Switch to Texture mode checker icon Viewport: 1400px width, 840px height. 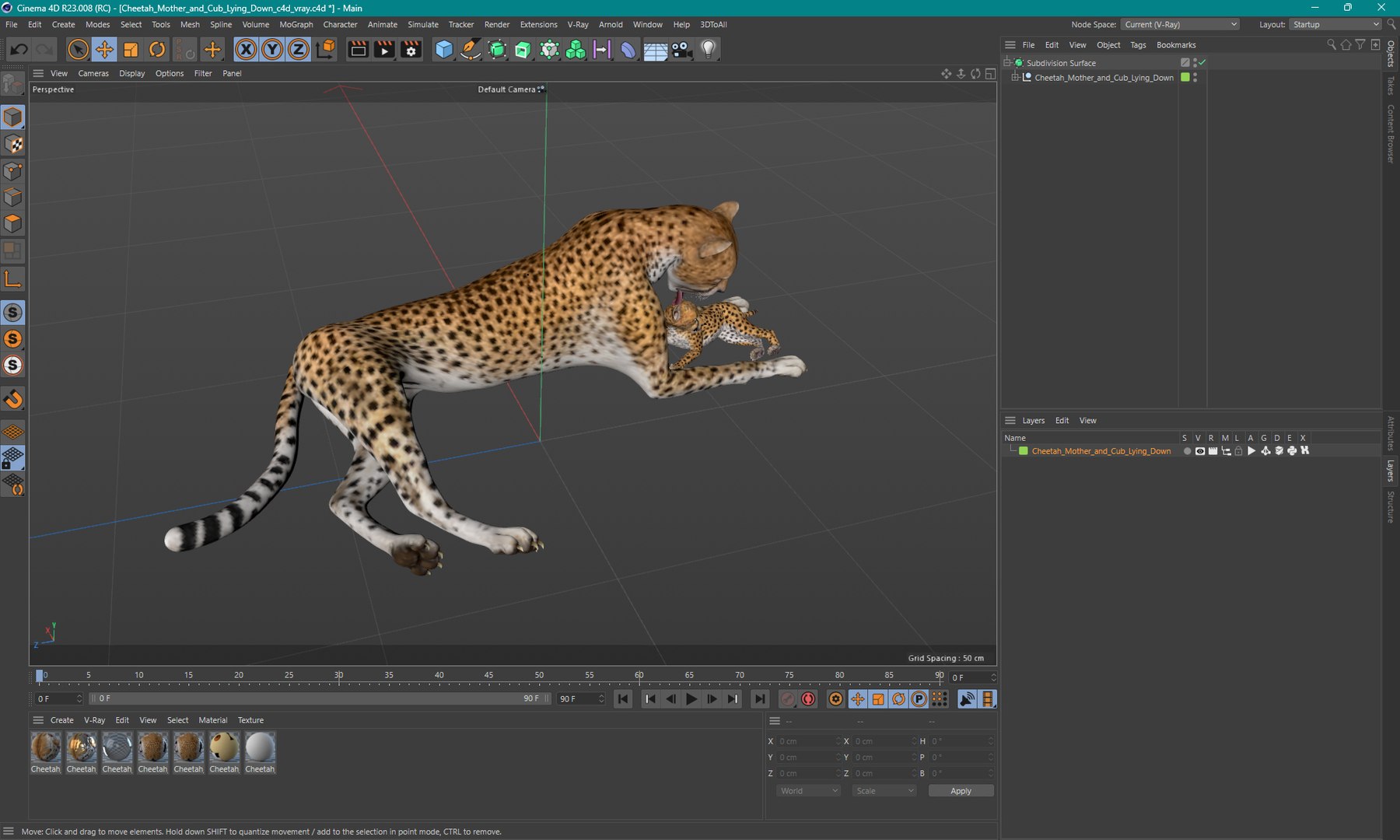point(13,144)
